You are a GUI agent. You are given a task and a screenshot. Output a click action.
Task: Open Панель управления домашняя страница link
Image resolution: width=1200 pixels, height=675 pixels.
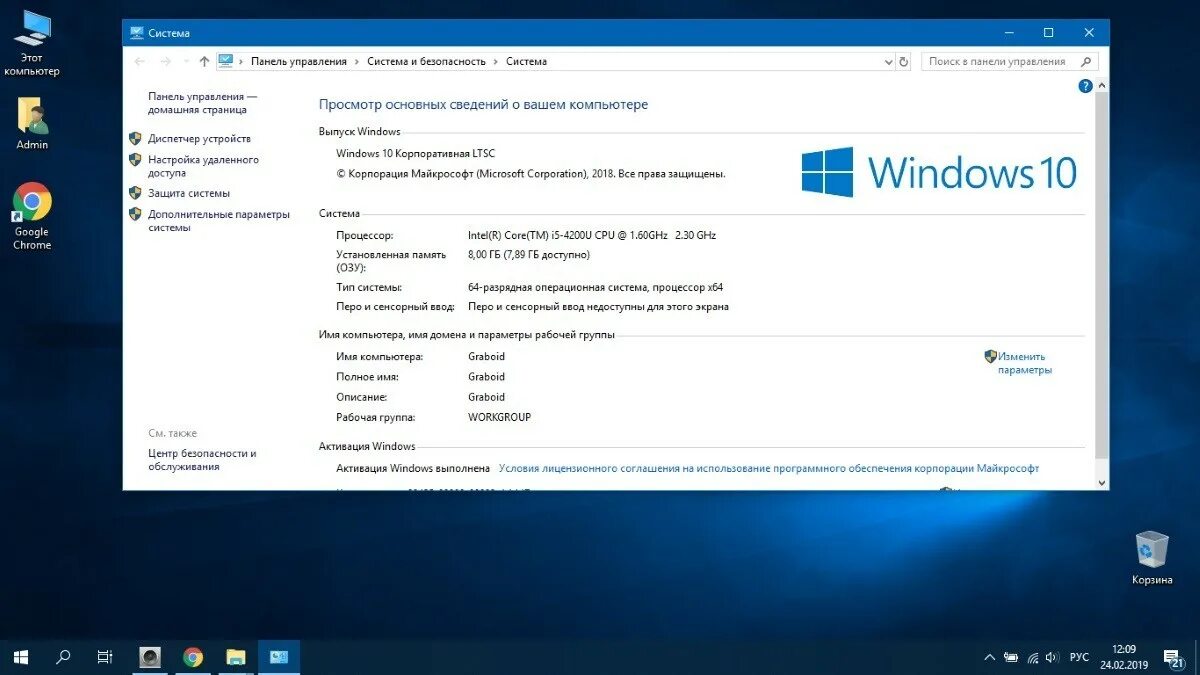tap(203, 103)
